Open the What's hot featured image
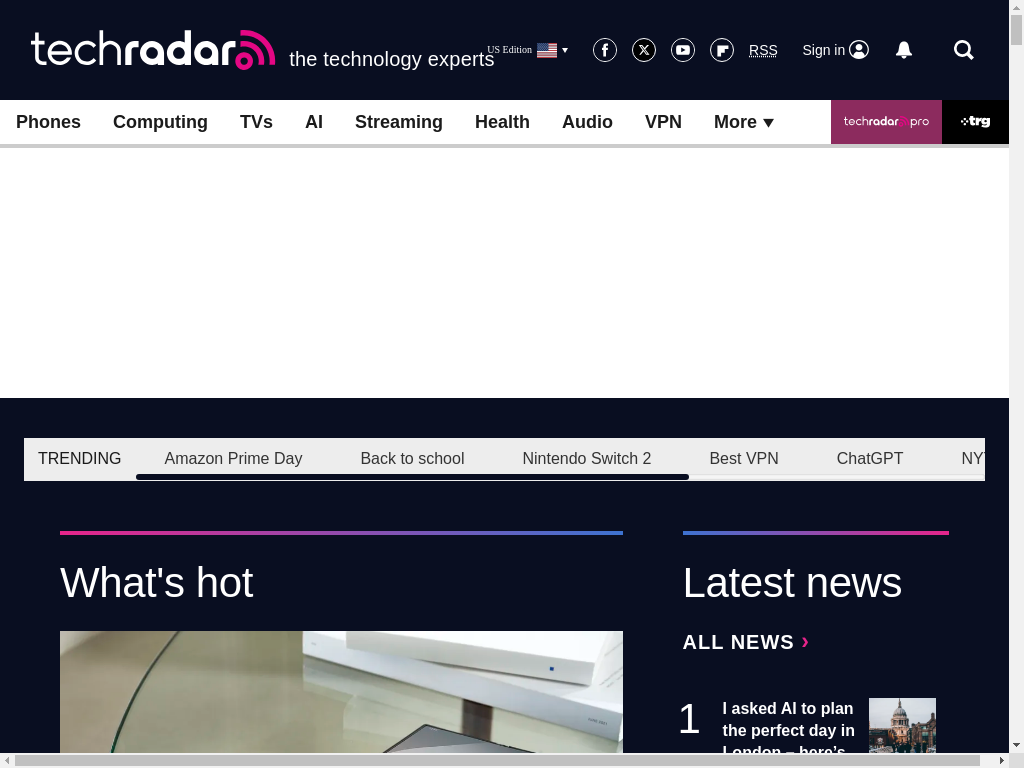Viewport: 1024px width, 768px height. 341,692
